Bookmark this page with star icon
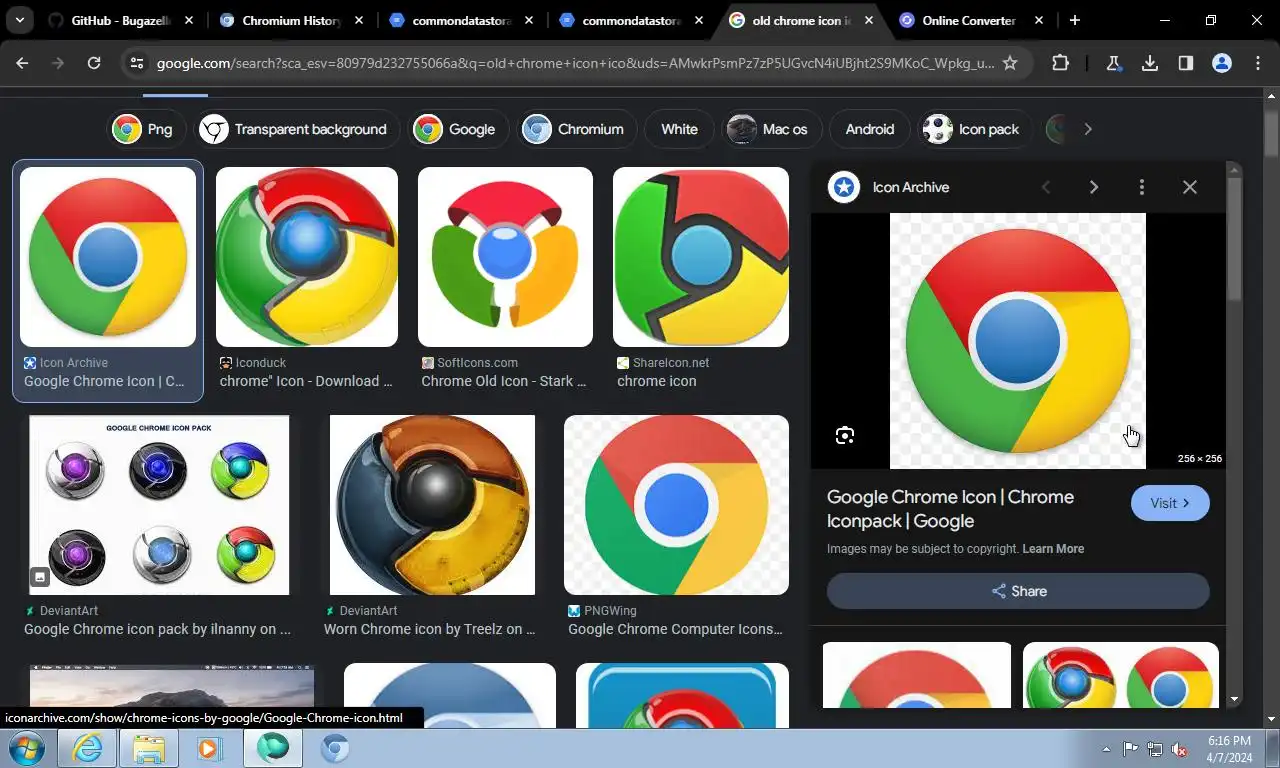This screenshot has height=768, width=1280. click(1010, 63)
